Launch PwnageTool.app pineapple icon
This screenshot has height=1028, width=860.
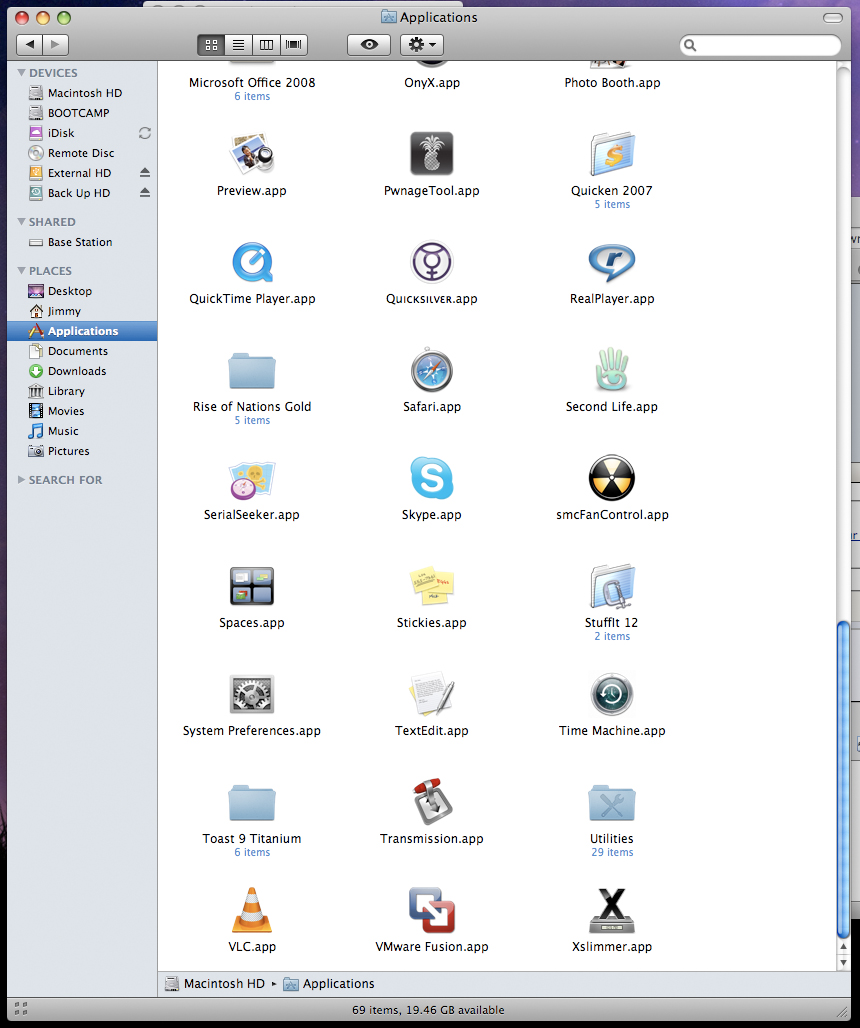pos(431,153)
